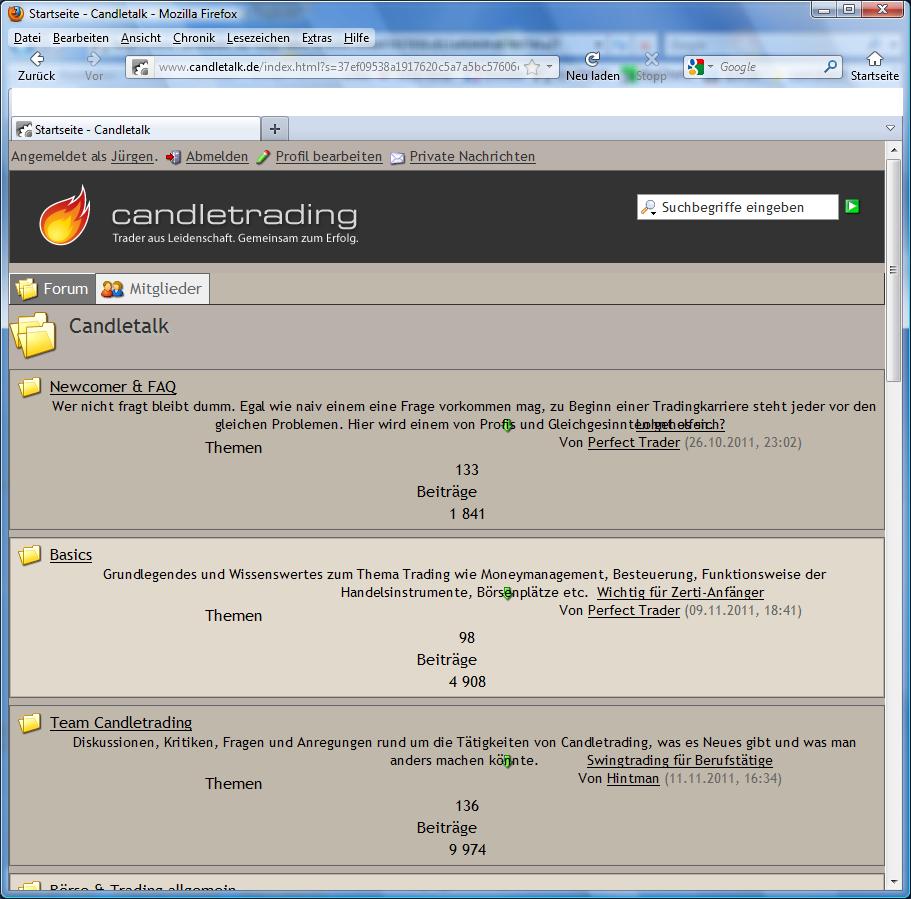
Task: Open the Hilfe menu
Action: 356,38
